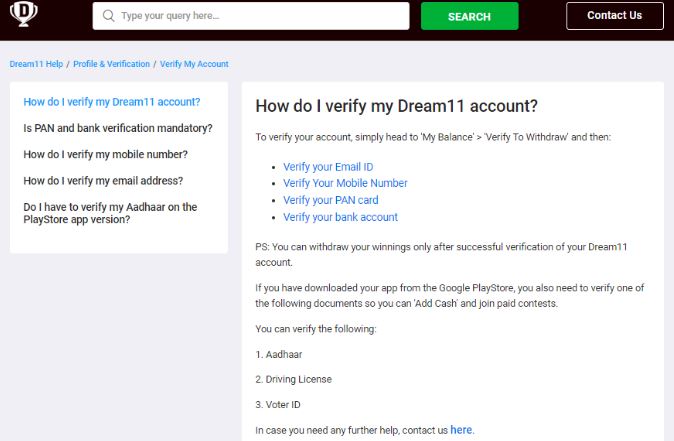Open 'How do I verify my email address?'
This screenshot has width=674, height=441.
[x=103, y=181]
